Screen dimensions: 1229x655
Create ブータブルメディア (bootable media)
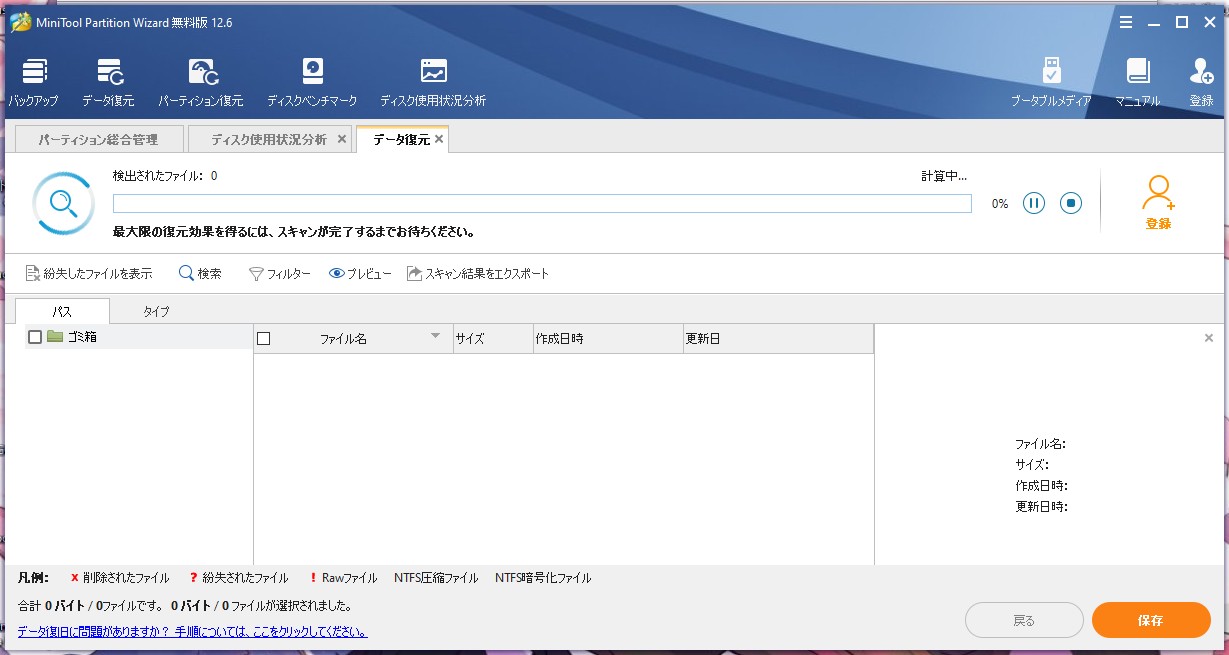(1051, 82)
